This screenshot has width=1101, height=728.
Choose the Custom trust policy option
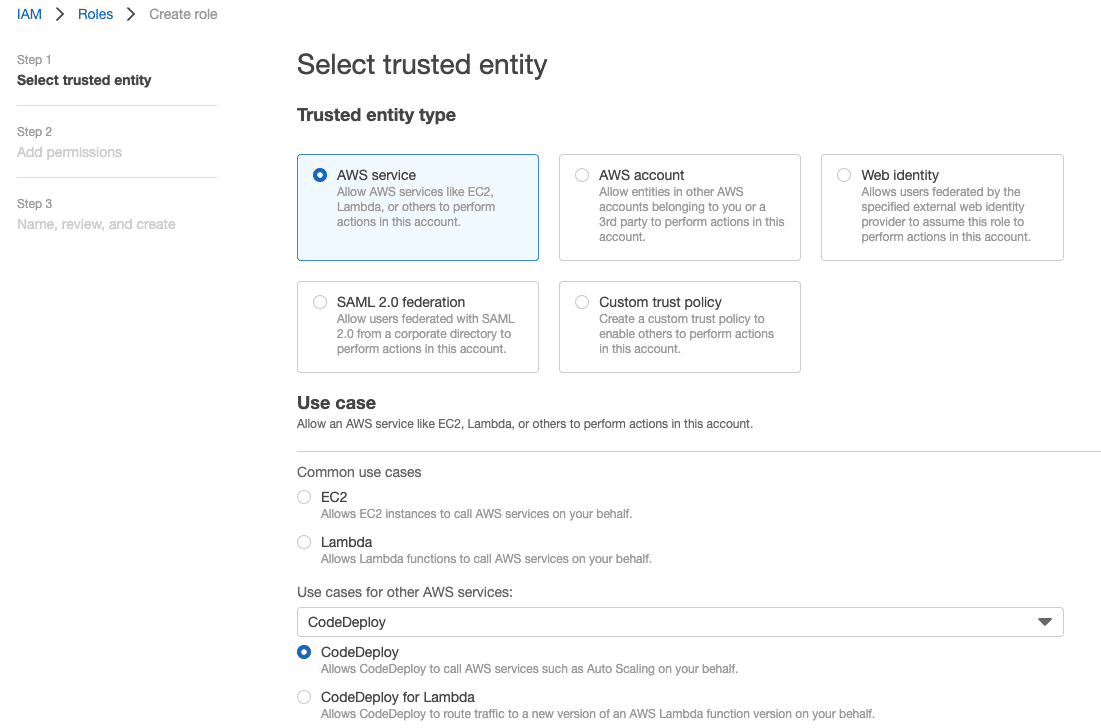pyautogui.click(x=582, y=301)
